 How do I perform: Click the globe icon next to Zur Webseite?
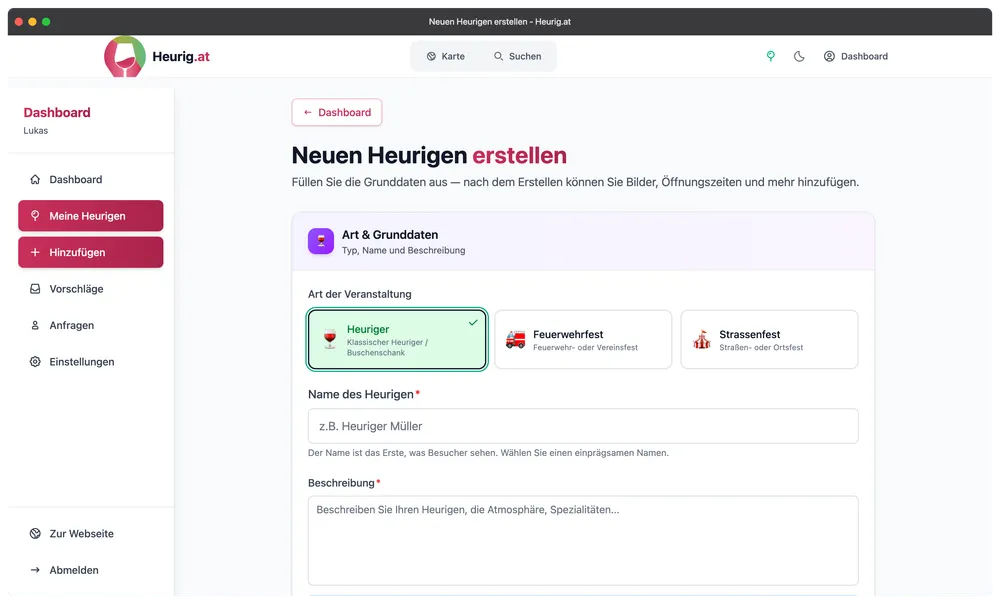35,533
